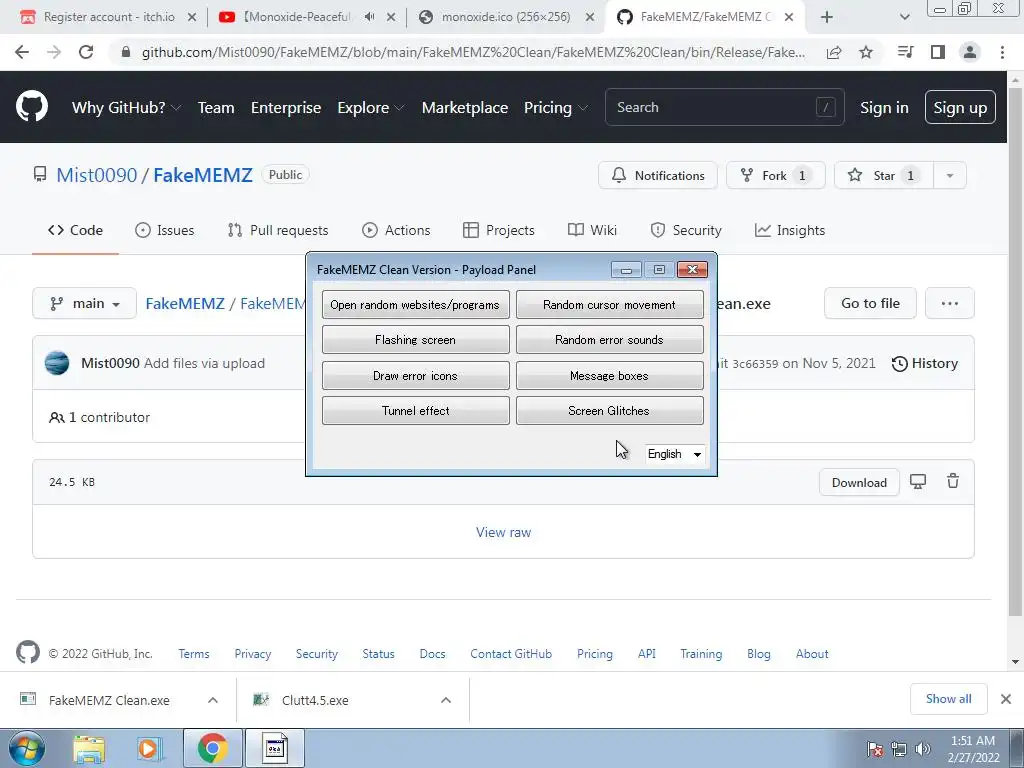Click the network tray icon
This screenshot has width=1024, height=768.
(899, 749)
